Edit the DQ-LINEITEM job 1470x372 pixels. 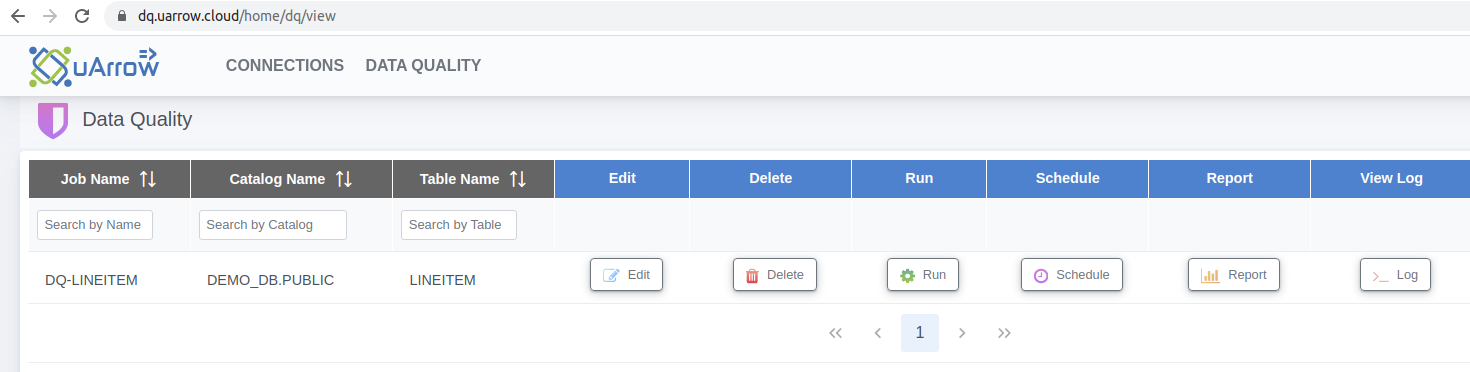pos(626,275)
